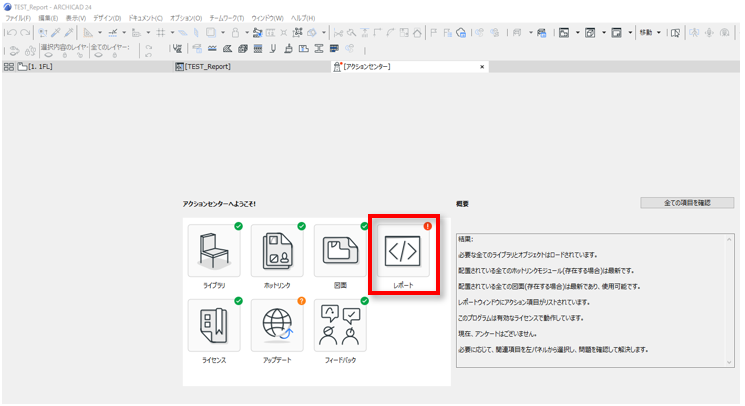This screenshot has height=406, width=745.
Task: Open the ファイル(F) menu
Action: [x=18, y=18]
